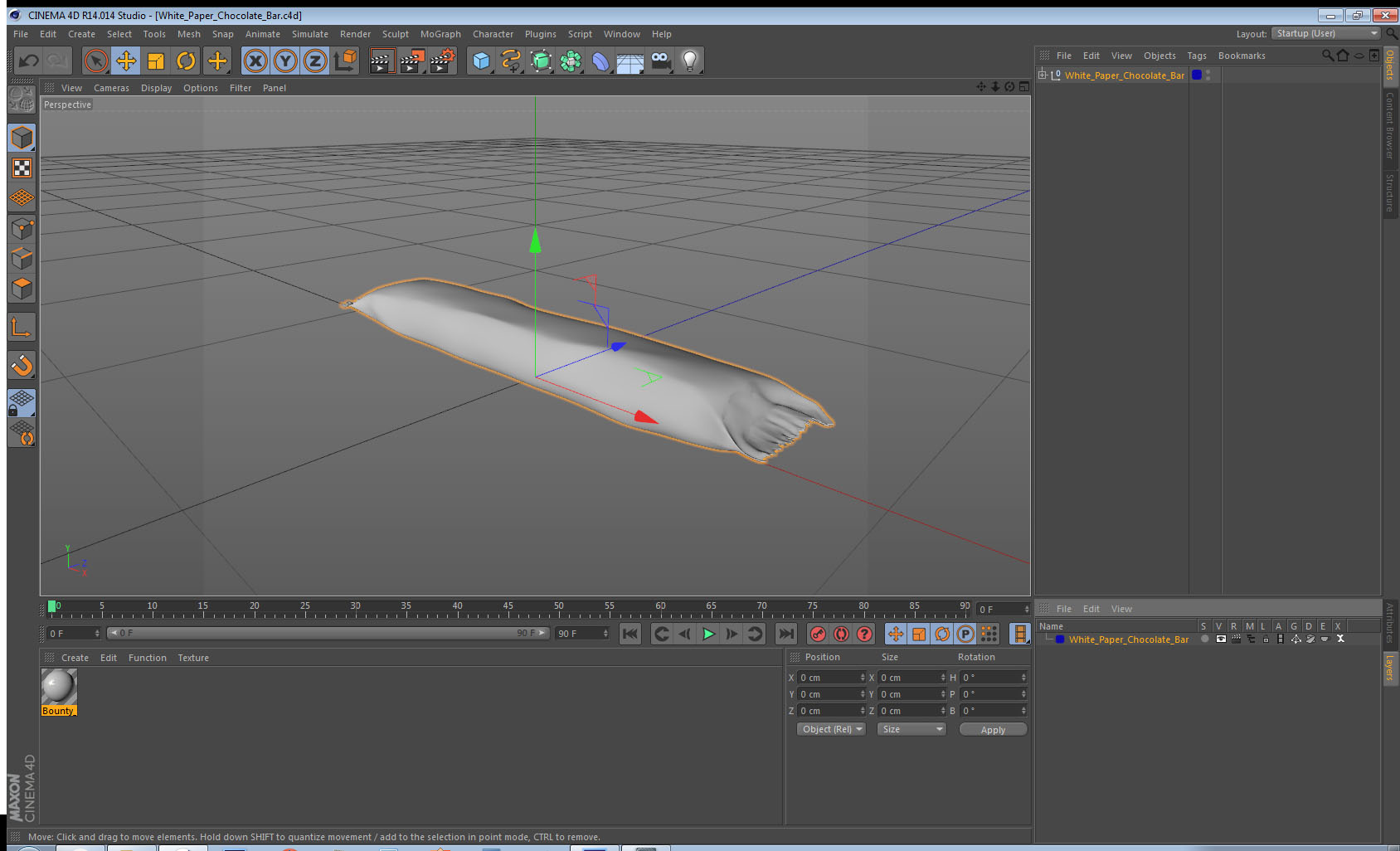
Task: Add a light object
Action: click(x=690, y=61)
